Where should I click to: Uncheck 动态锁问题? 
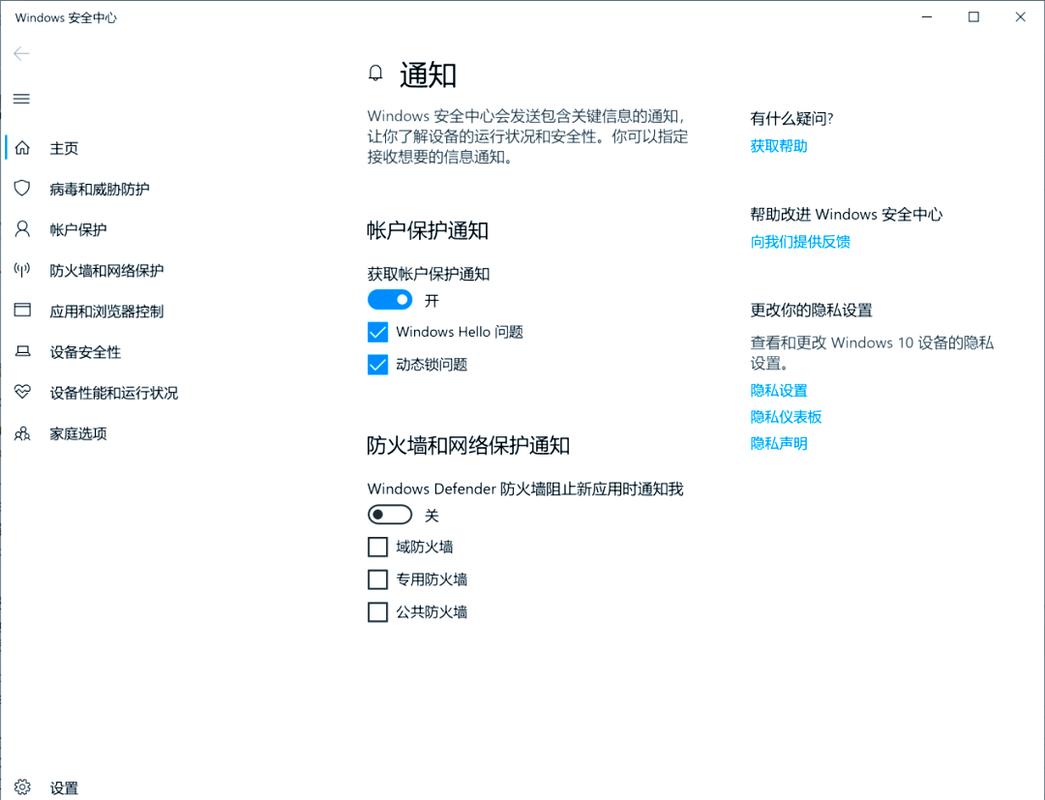point(377,364)
